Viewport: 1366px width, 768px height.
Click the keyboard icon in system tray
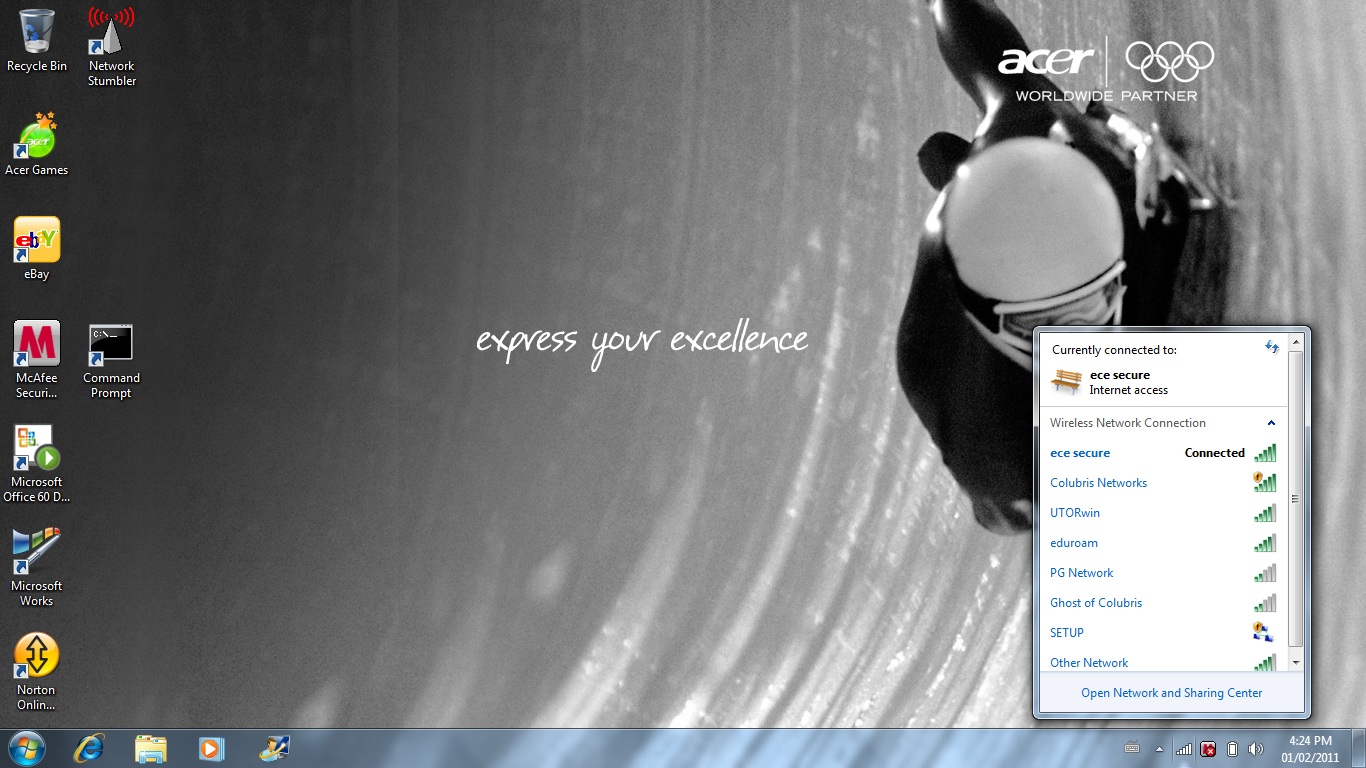(x=1132, y=748)
